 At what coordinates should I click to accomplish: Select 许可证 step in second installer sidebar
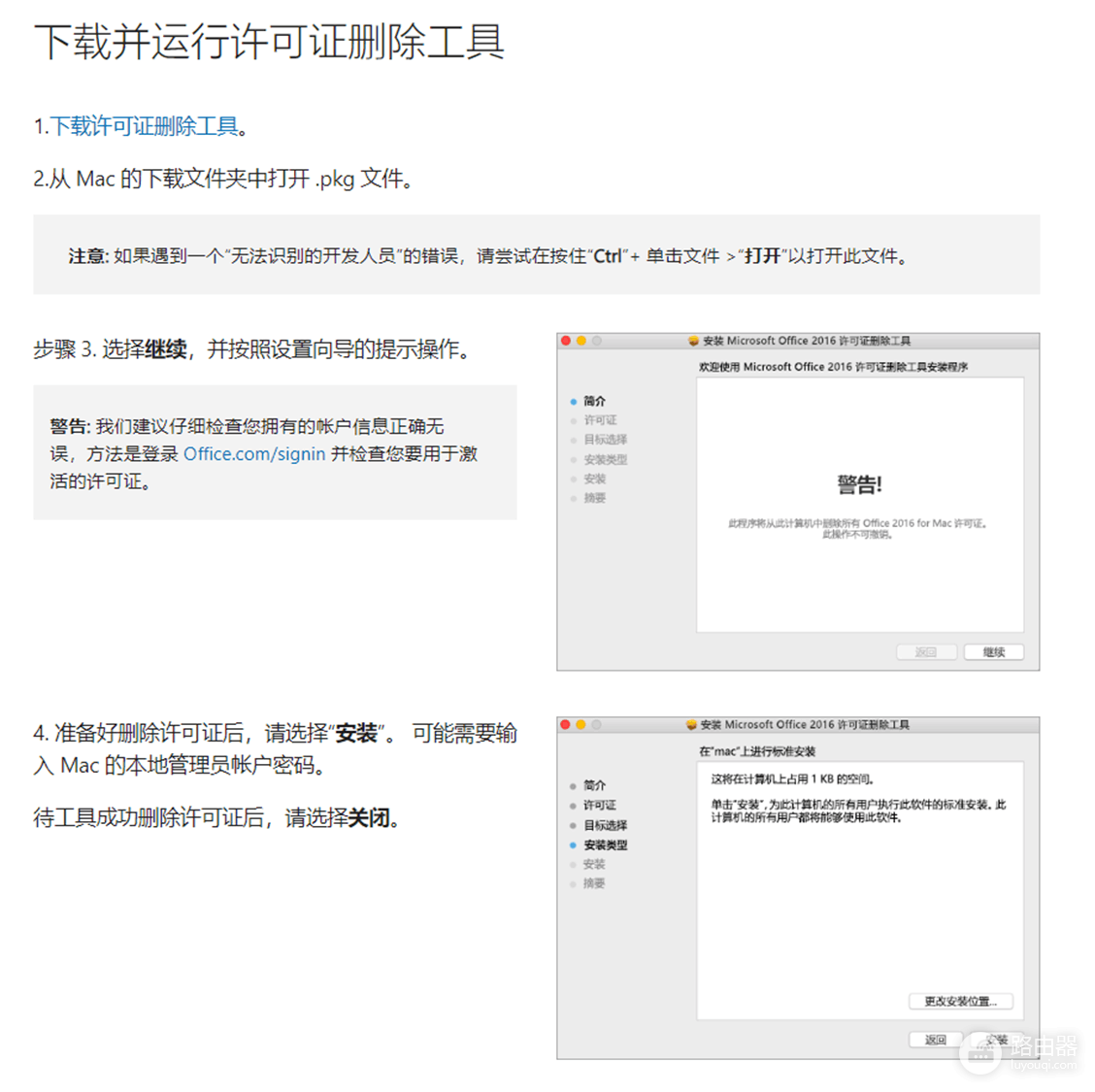click(600, 805)
